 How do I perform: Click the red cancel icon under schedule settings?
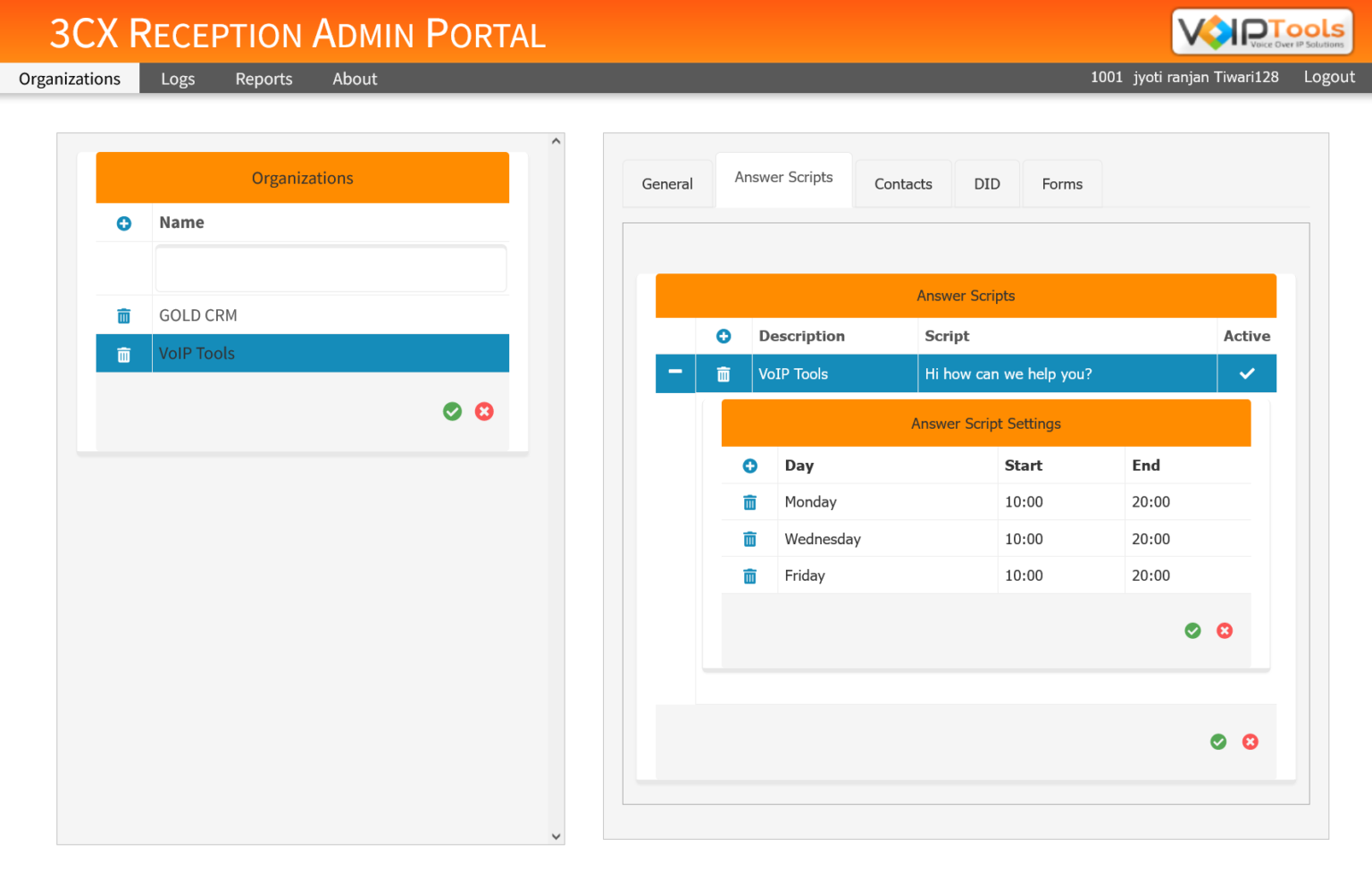coord(1225,630)
